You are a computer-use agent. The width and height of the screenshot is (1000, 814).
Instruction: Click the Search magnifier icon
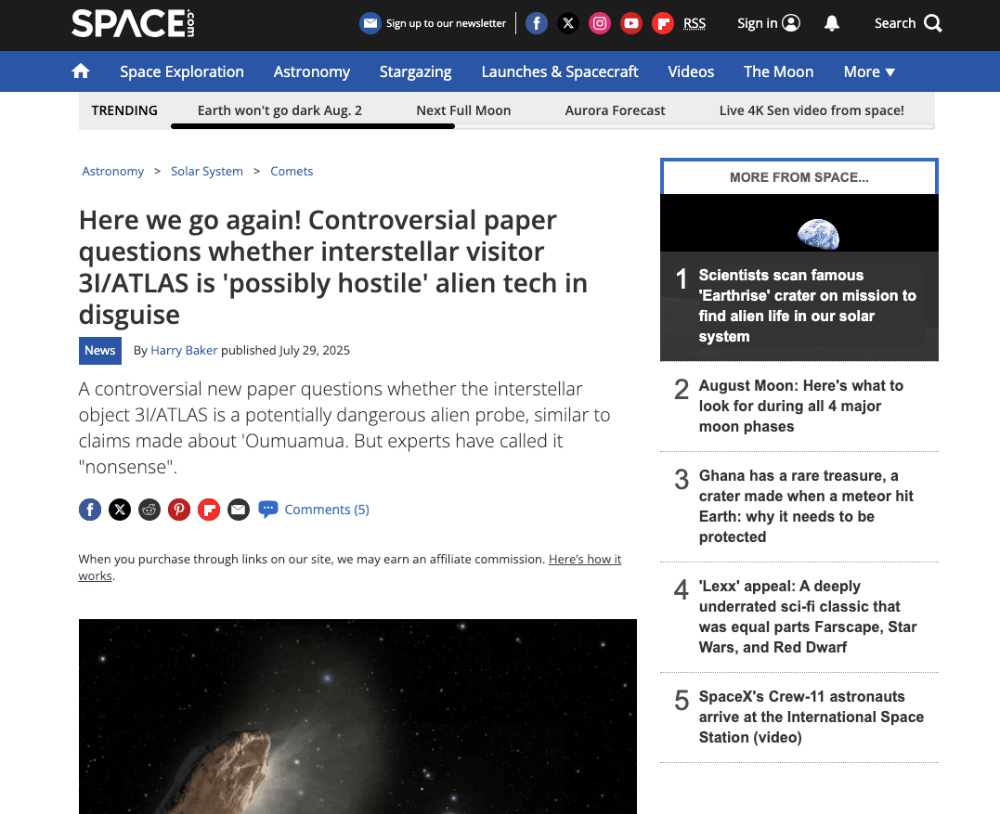click(x=933, y=24)
